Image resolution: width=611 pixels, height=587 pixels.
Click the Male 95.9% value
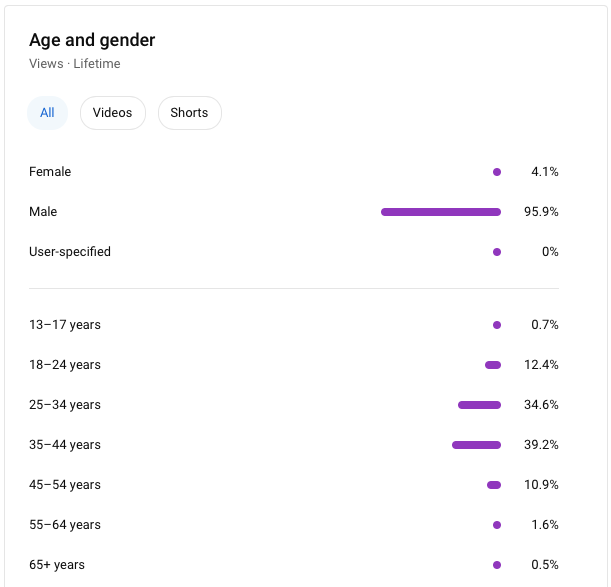click(x=542, y=212)
